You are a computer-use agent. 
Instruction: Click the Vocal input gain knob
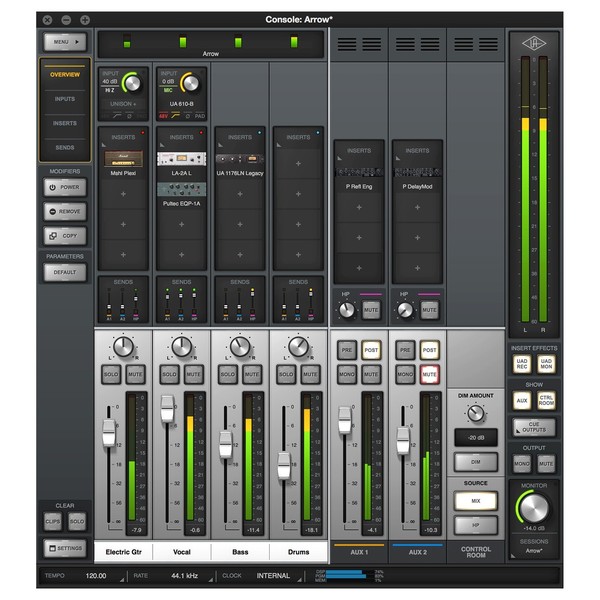(x=191, y=83)
